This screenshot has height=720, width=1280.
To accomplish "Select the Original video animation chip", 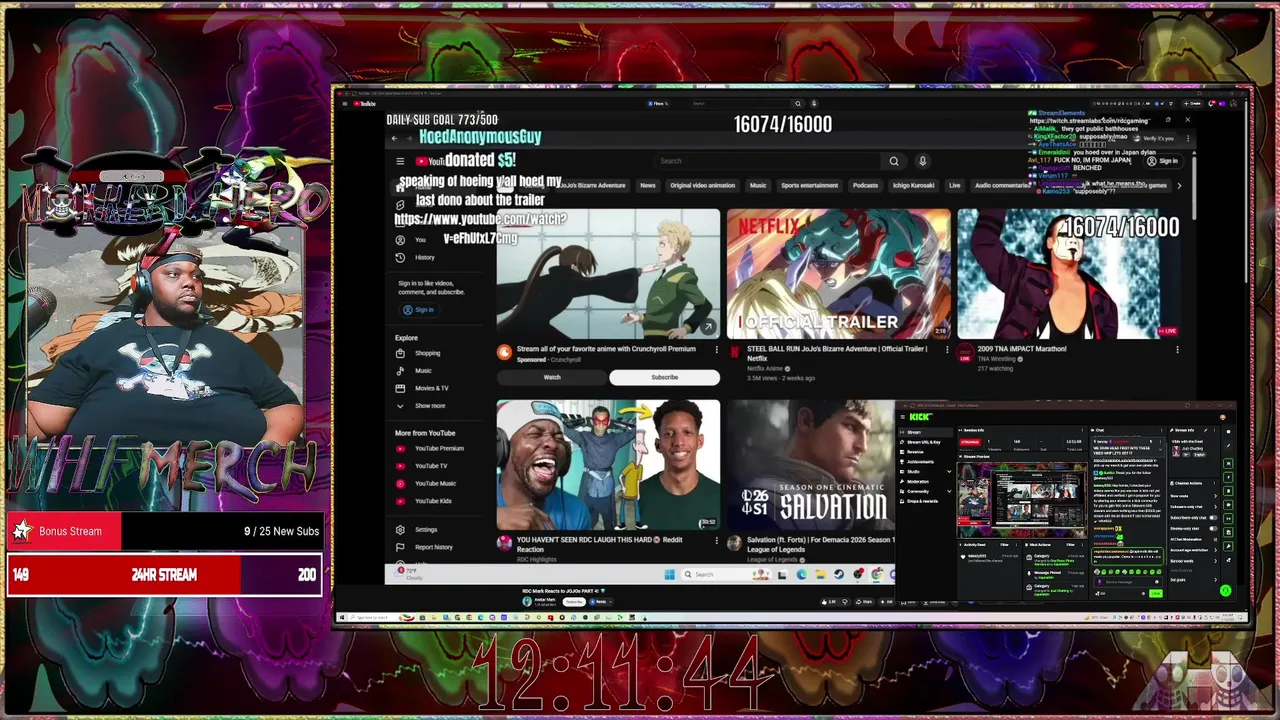I will point(702,185).
